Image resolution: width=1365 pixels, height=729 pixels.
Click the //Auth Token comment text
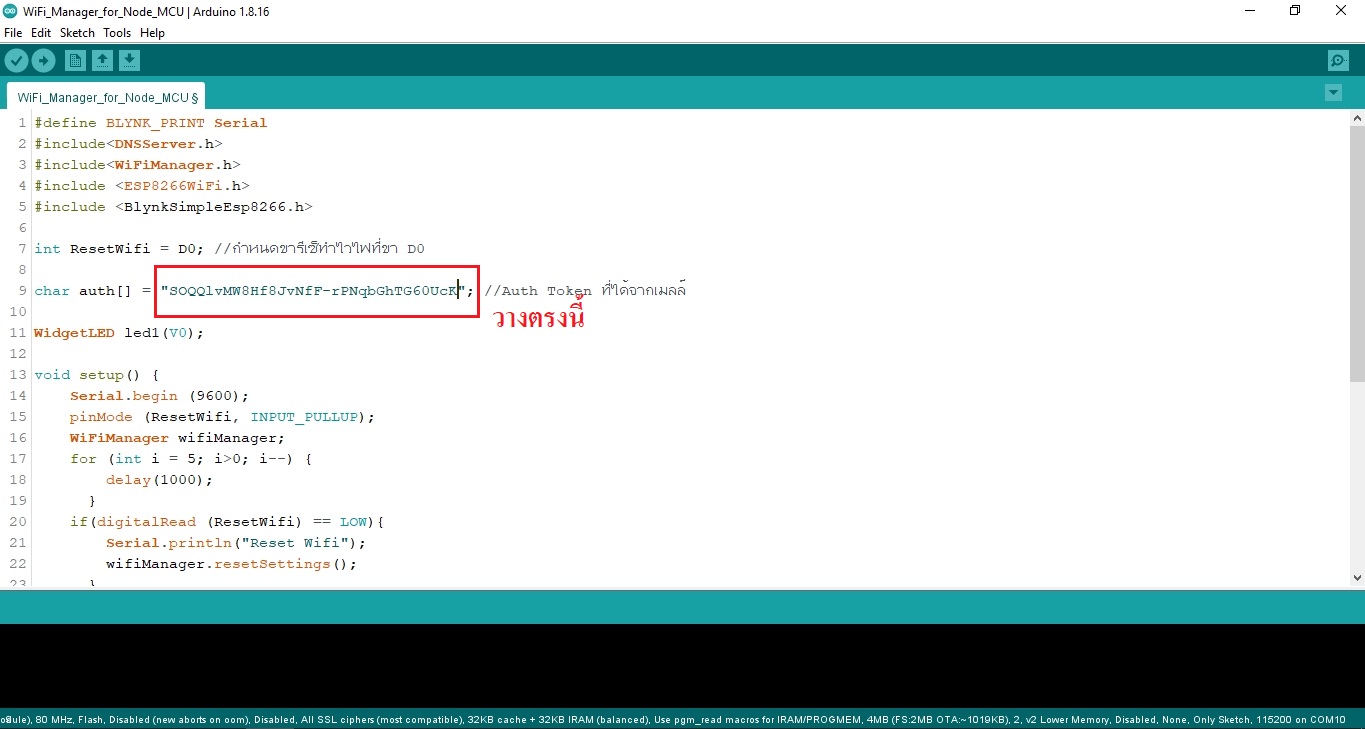coord(585,290)
